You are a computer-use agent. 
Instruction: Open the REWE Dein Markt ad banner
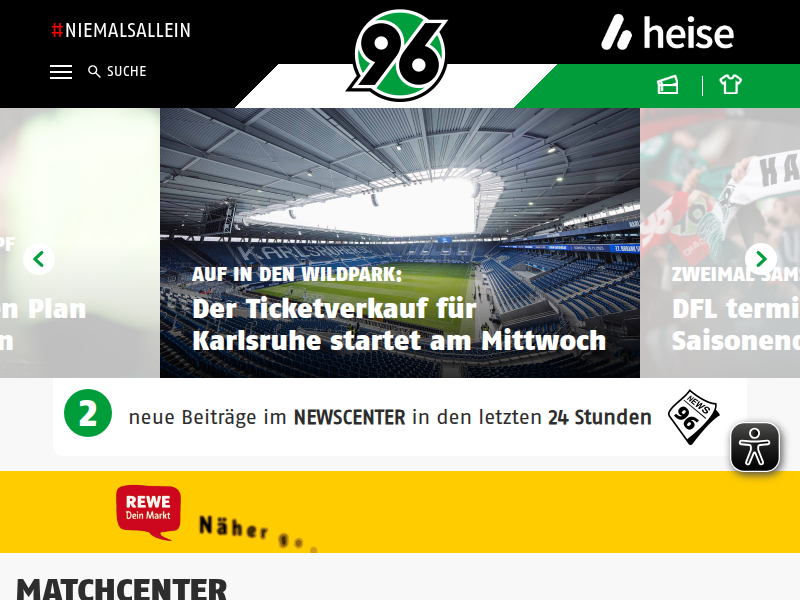(x=400, y=512)
